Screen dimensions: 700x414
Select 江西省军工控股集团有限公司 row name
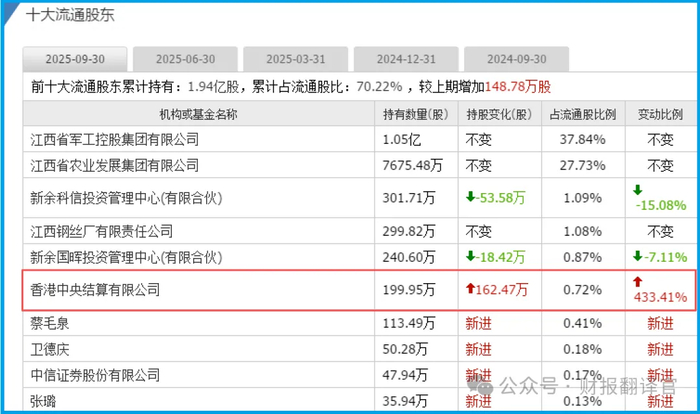tap(115, 140)
